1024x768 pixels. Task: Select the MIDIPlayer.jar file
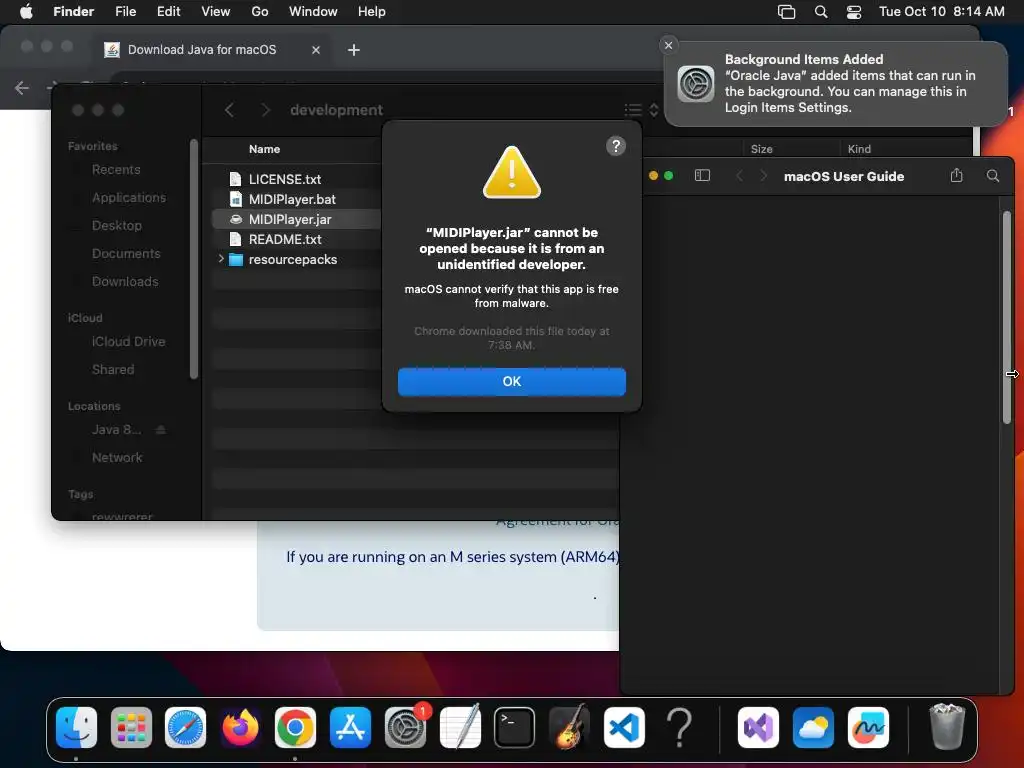click(290, 219)
